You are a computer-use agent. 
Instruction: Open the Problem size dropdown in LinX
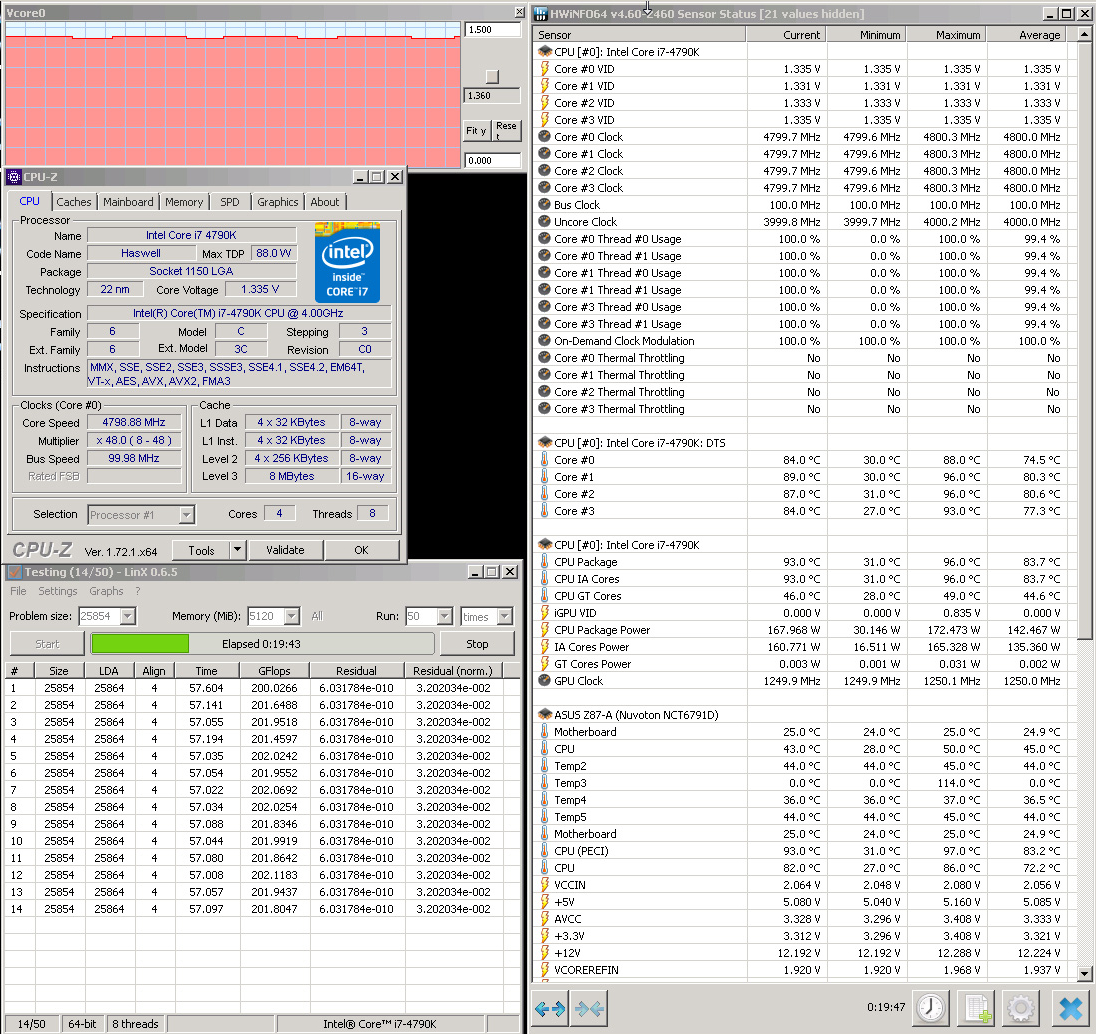[128, 616]
